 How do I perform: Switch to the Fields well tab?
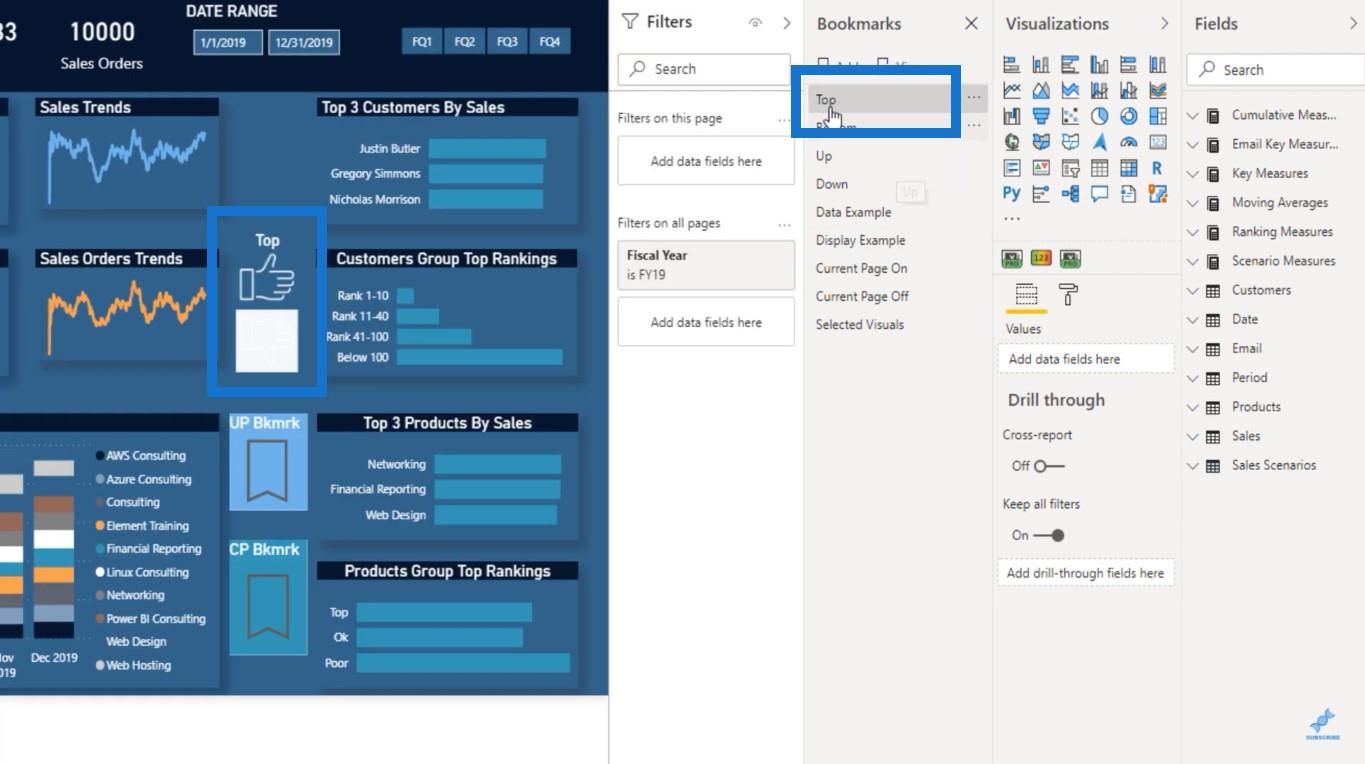click(x=1026, y=294)
